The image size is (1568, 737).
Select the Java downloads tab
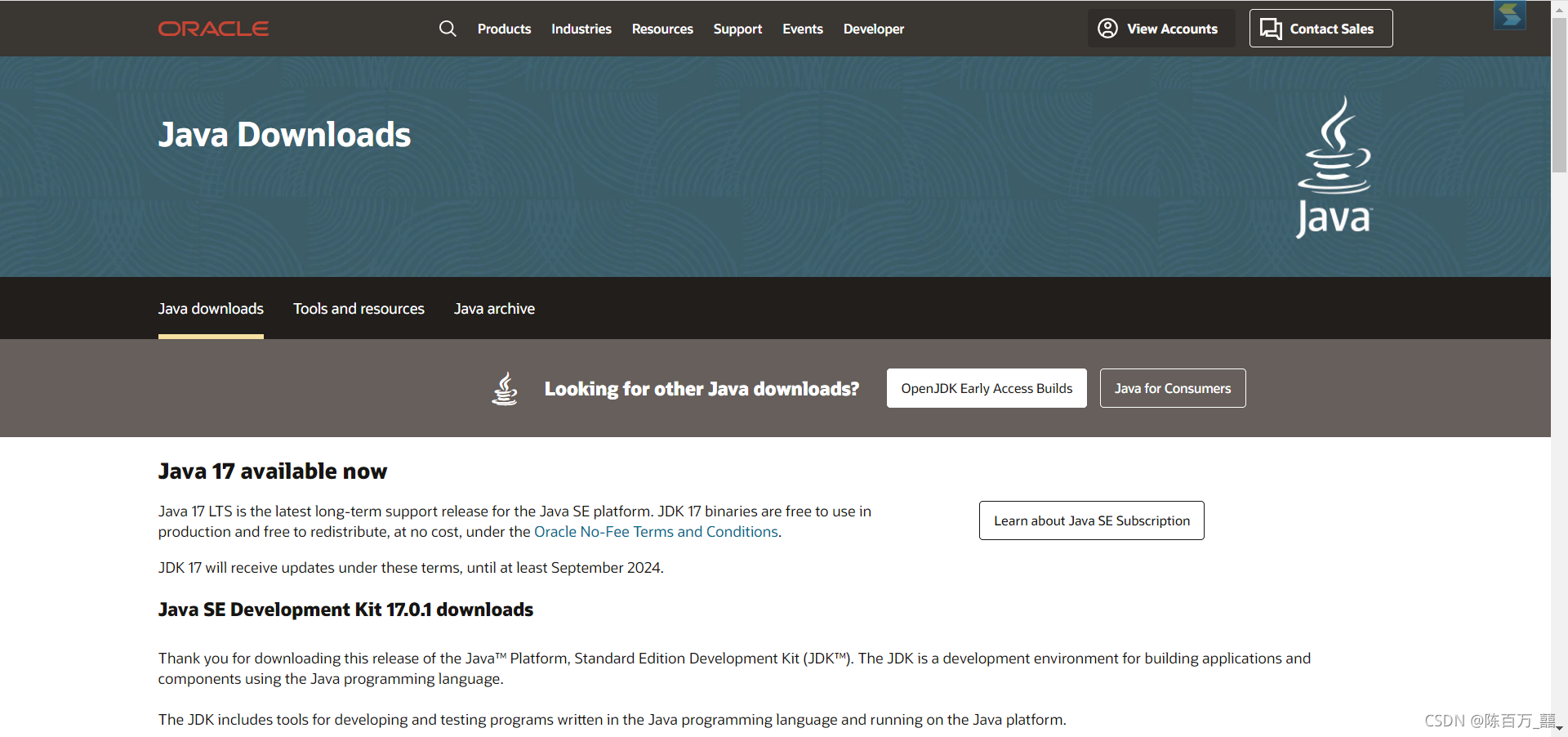pyautogui.click(x=211, y=309)
